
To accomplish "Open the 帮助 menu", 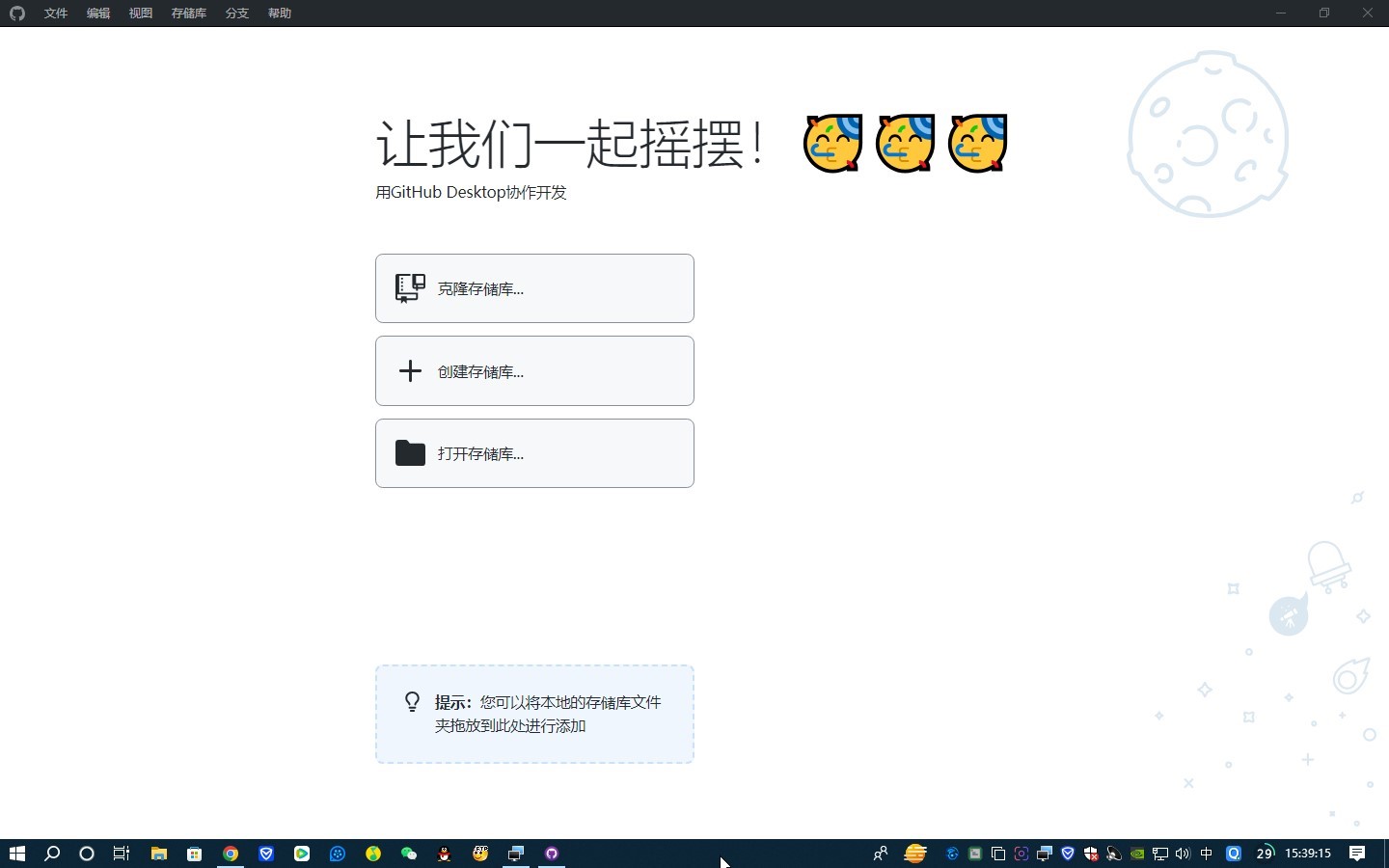I will tap(280, 14).
